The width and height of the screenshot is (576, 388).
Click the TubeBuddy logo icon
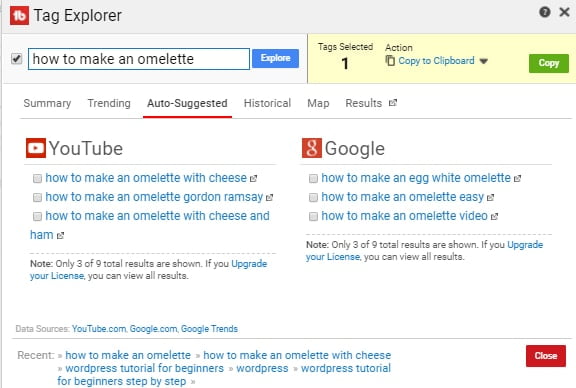[19, 16]
